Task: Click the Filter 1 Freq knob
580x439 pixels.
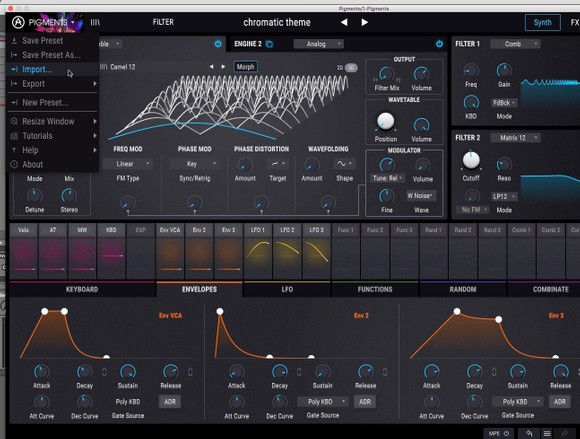Action: (x=471, y=70)
